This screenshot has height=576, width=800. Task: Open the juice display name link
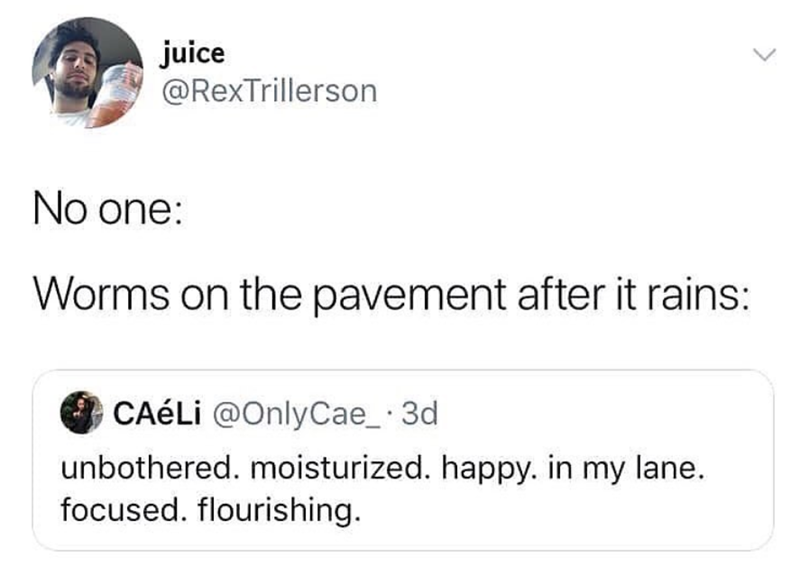pos(192,52)
